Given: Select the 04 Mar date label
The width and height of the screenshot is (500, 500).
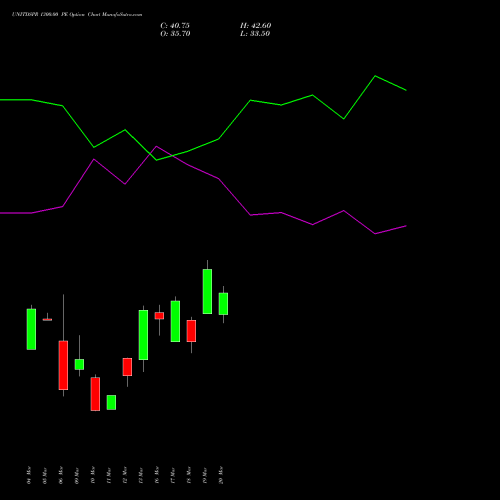Looking at the screenshot, I should (29, 475).
